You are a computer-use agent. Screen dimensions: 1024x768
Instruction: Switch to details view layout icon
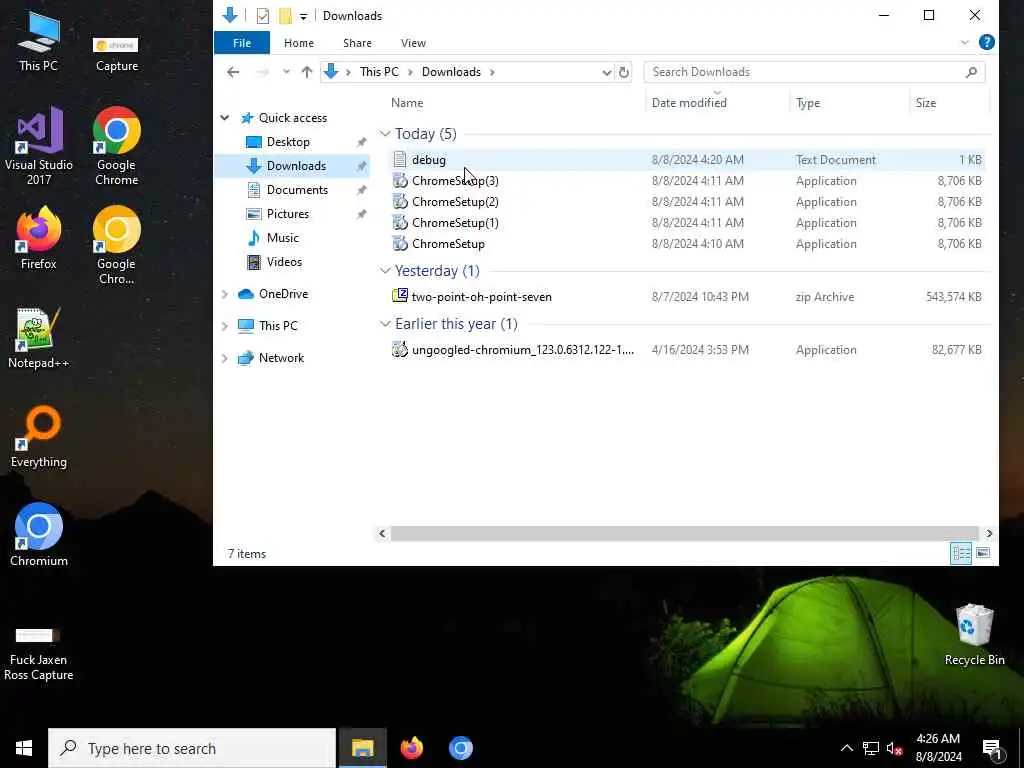point(961,553)
